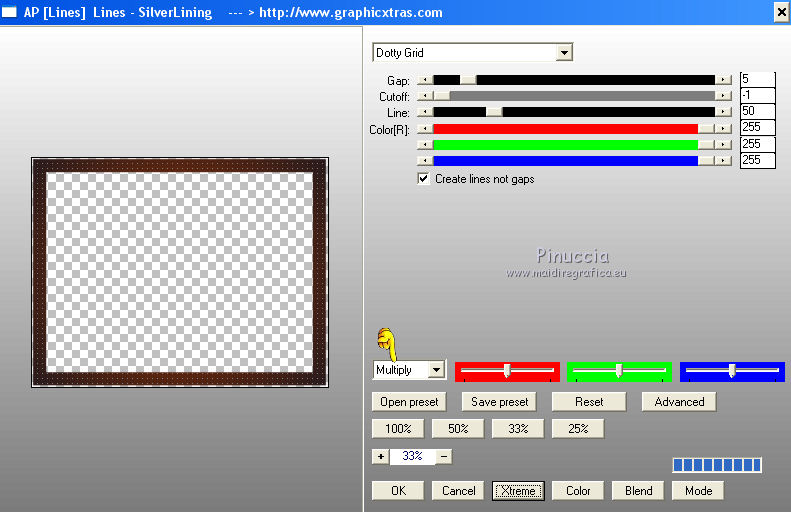The height and width of the screenshot is (512, 791).
Task: Click the Cutoff value field showing -1
Action: [757, 95]
